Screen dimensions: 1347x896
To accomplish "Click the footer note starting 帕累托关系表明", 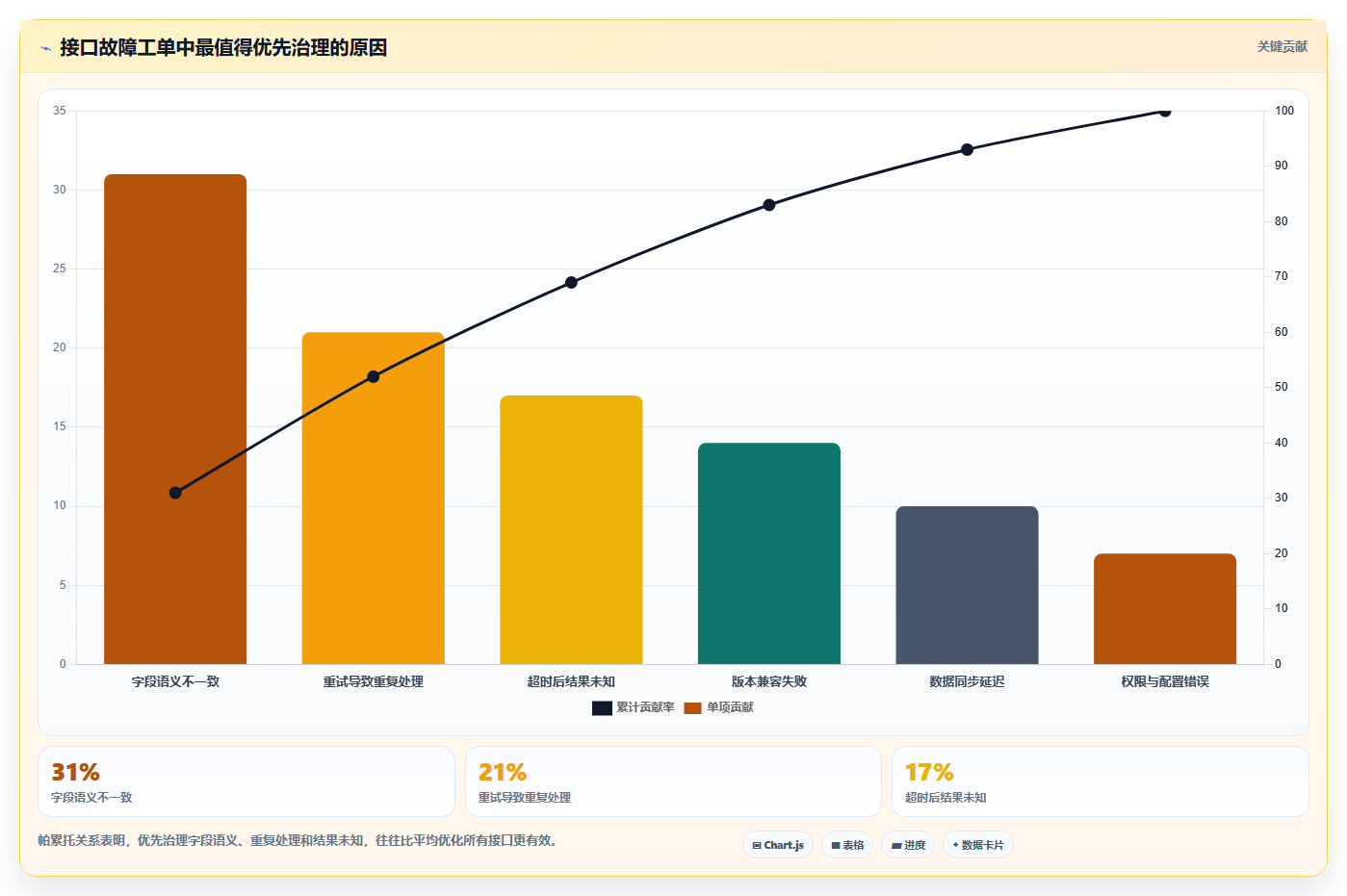I will pyautogui.click(x=298, y=840).
